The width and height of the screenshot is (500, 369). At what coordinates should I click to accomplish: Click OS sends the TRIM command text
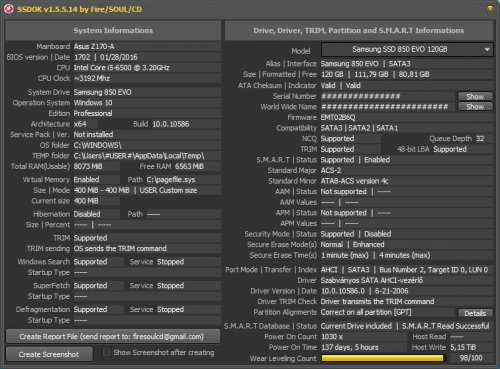(x=120, y=248)
